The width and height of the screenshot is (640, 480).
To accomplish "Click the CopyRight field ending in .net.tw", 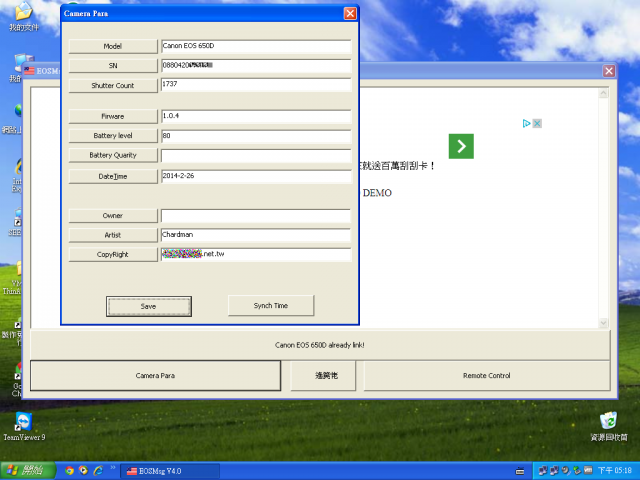I will [256, 254].
